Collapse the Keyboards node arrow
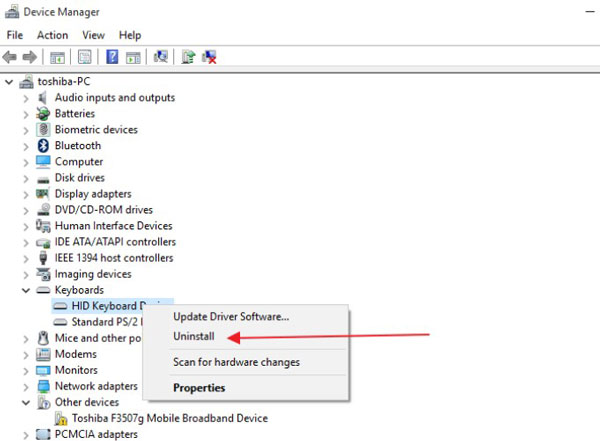Screen dimensions: 600x441 tap(26, 291)
